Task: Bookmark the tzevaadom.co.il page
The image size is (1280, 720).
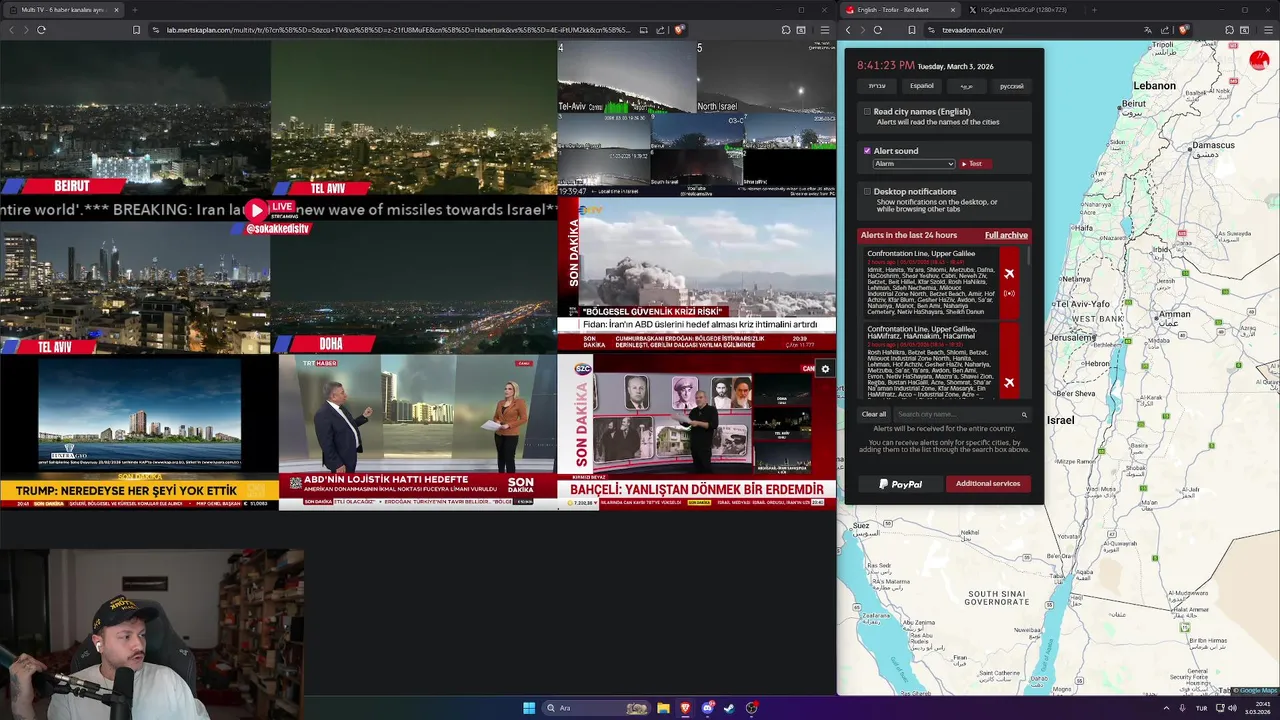Action: pos(912,30)
